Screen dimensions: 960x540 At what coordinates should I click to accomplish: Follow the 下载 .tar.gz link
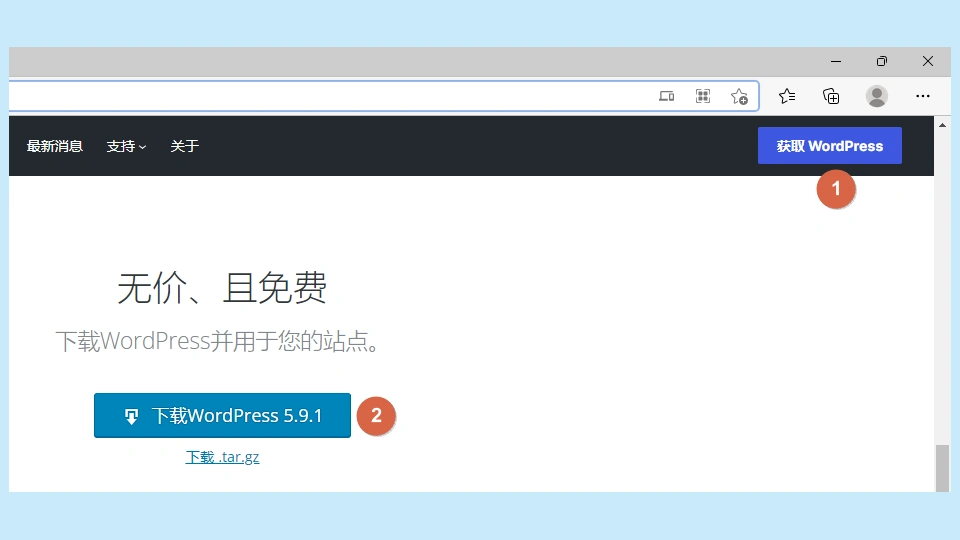pyautogui.click(x=222, y=457)
